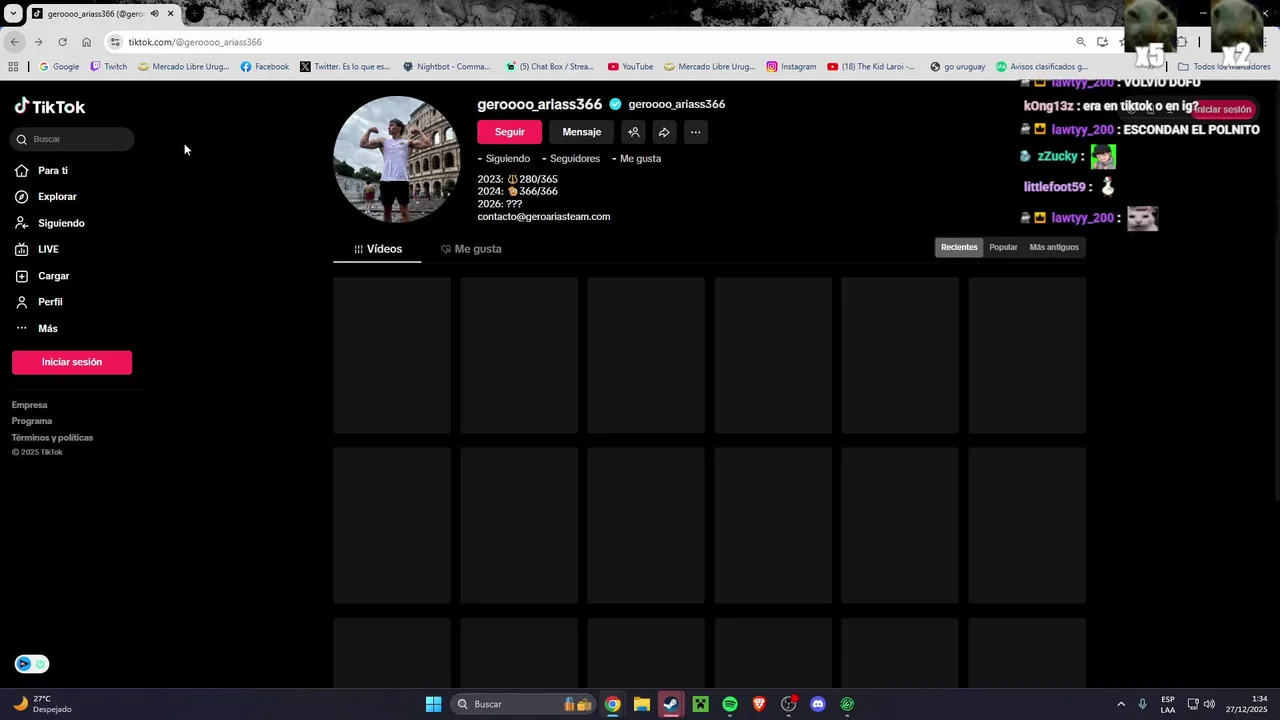Click the Siguiendo count on profile
Viewport: 1280px width, 720px height.
tap(504, 159)
